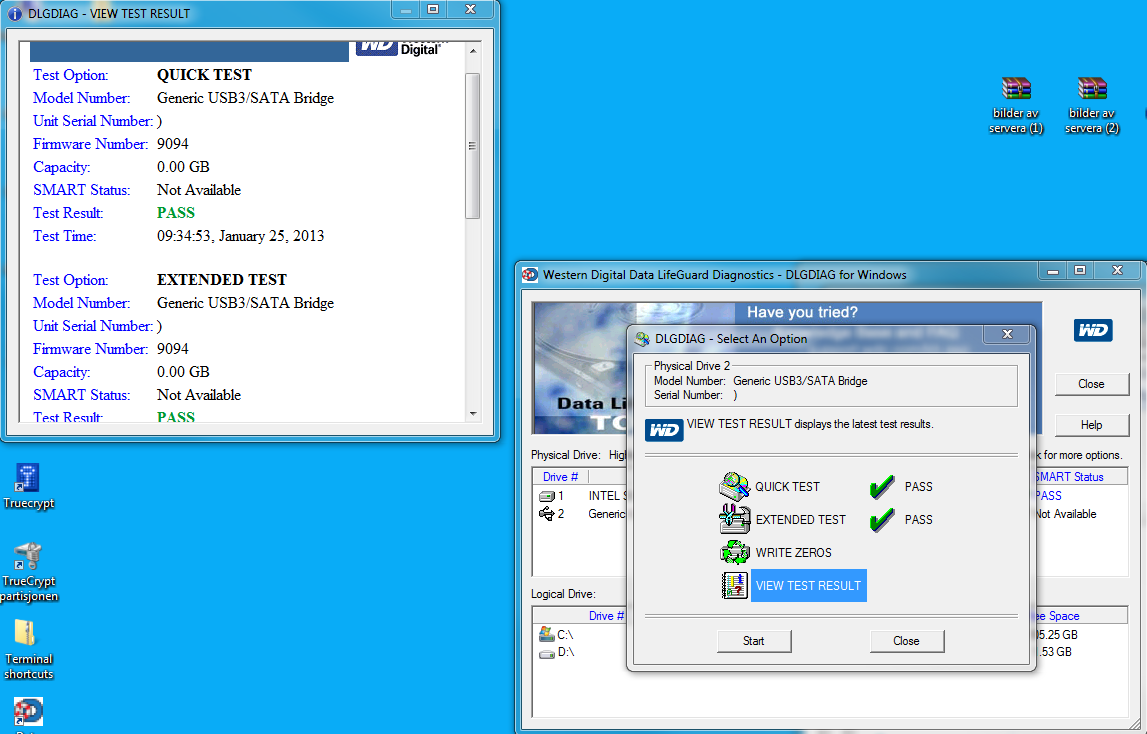Viewport: 1147px width, 734px height.
Task: Close the Select An Option dialog with X
Action: click(1007, 334)
